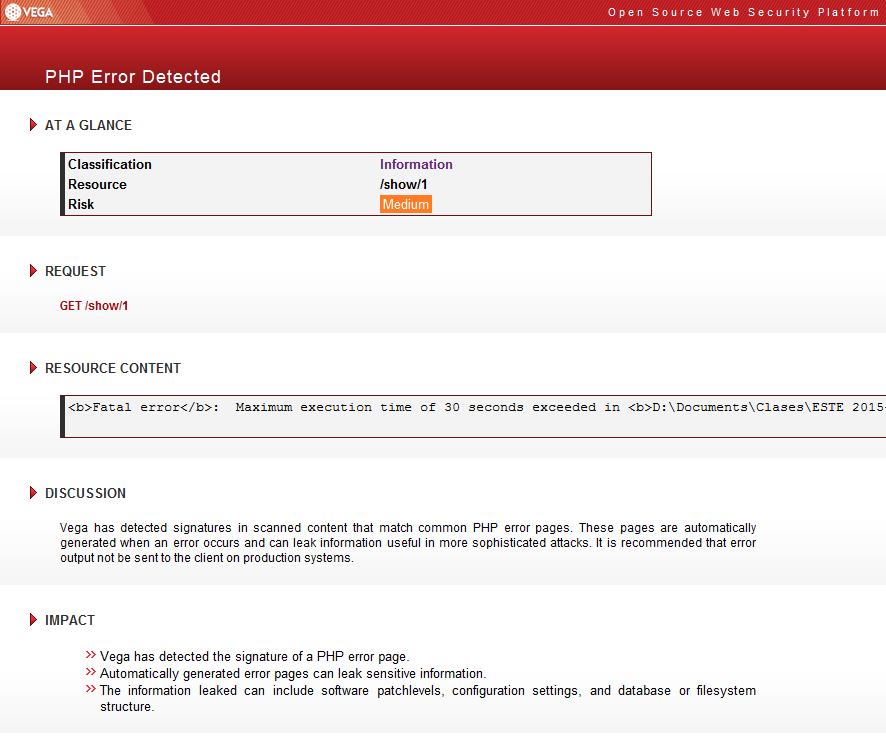Click the Classification row label

click(x=110, y=164)
